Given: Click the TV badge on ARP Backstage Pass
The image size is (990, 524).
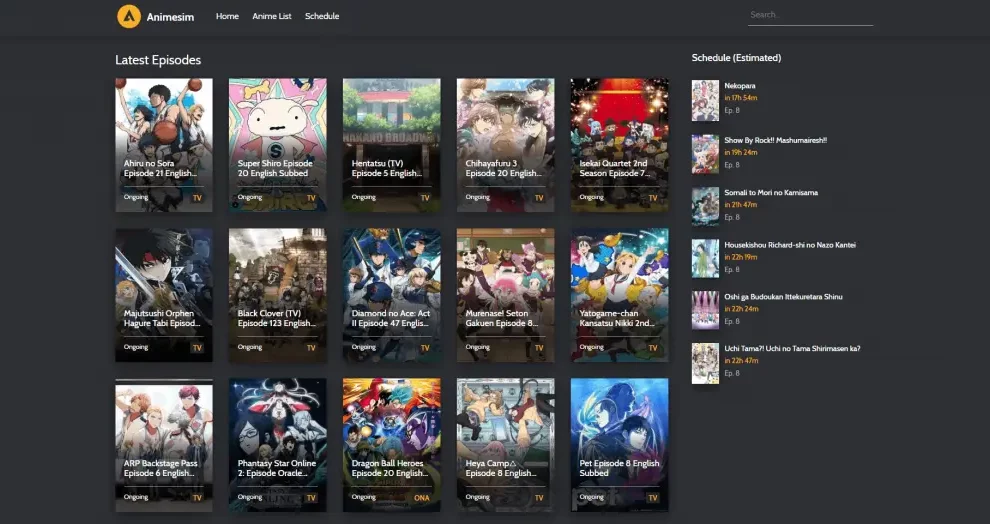Looking at the screenshot, I should tap(197, 498).
